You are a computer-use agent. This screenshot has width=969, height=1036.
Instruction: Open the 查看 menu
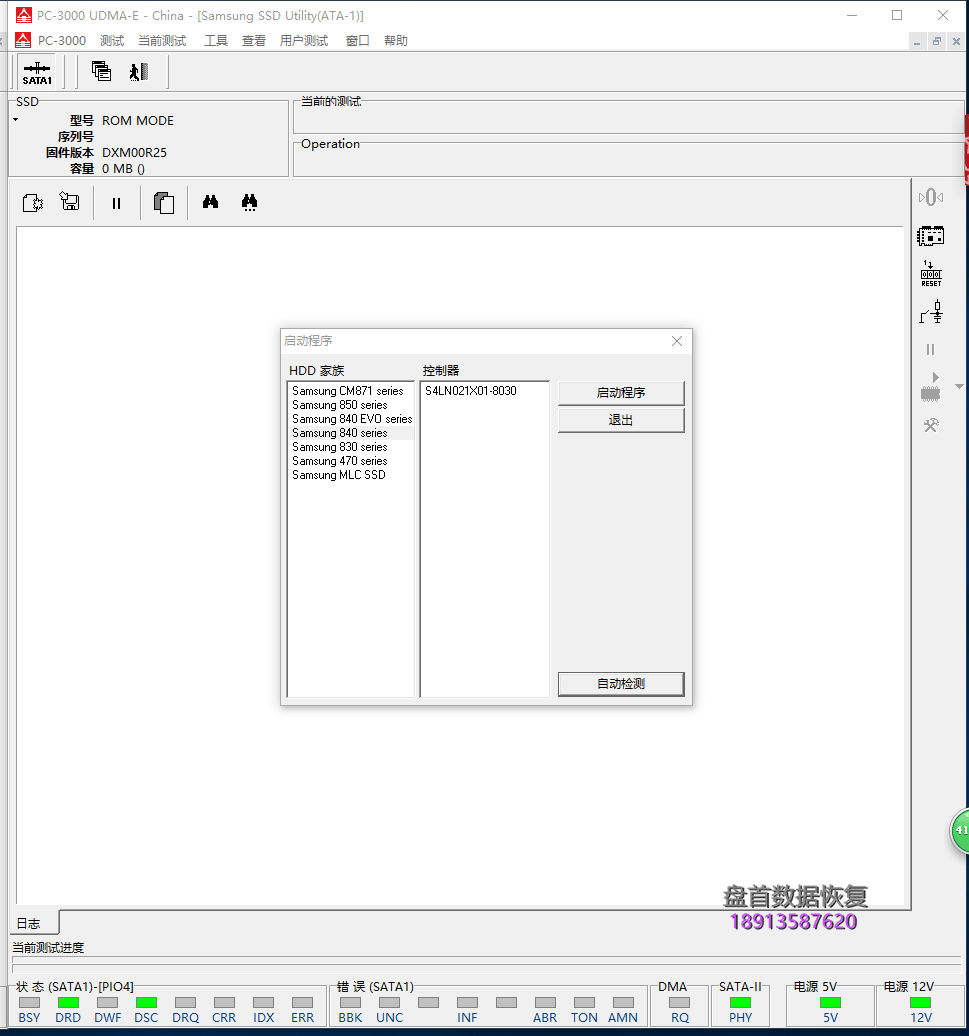tap(254, 40)
